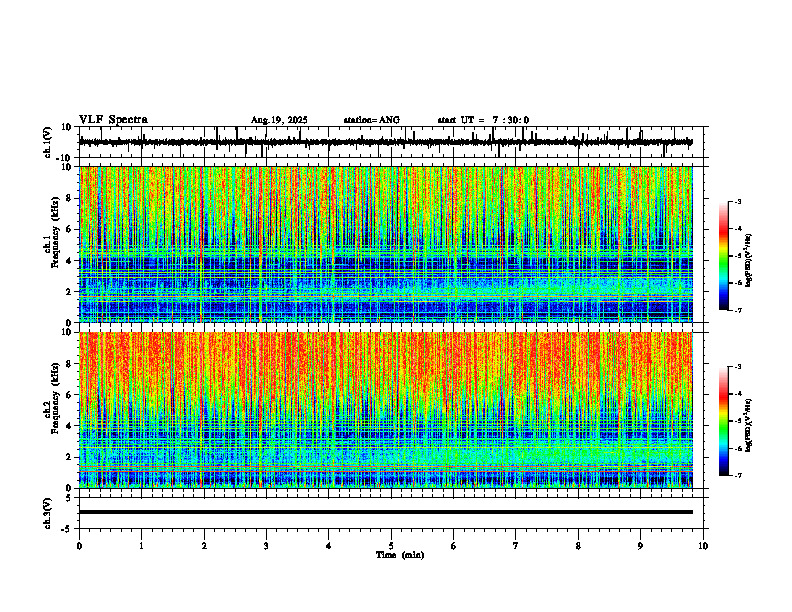Click the 'ch.3(V)' axis label at bottom
Screen dimensions: 792x612
pos(47,514)
